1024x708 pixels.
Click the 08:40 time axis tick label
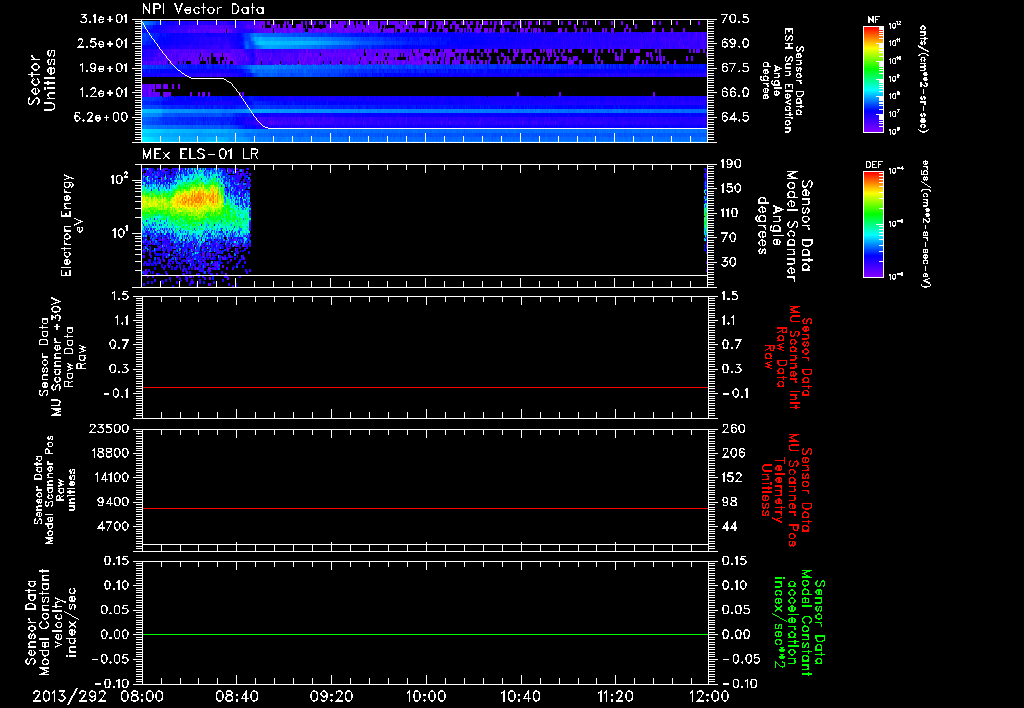[x=236, y=695]
